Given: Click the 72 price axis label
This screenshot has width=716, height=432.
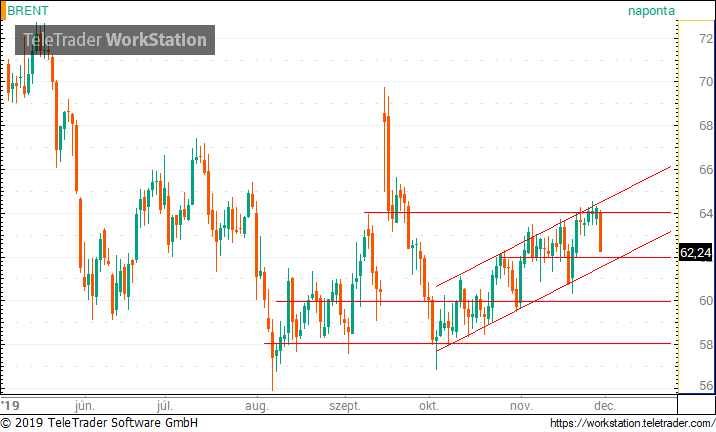Looking at the screenshot, I should coord(706,38).
